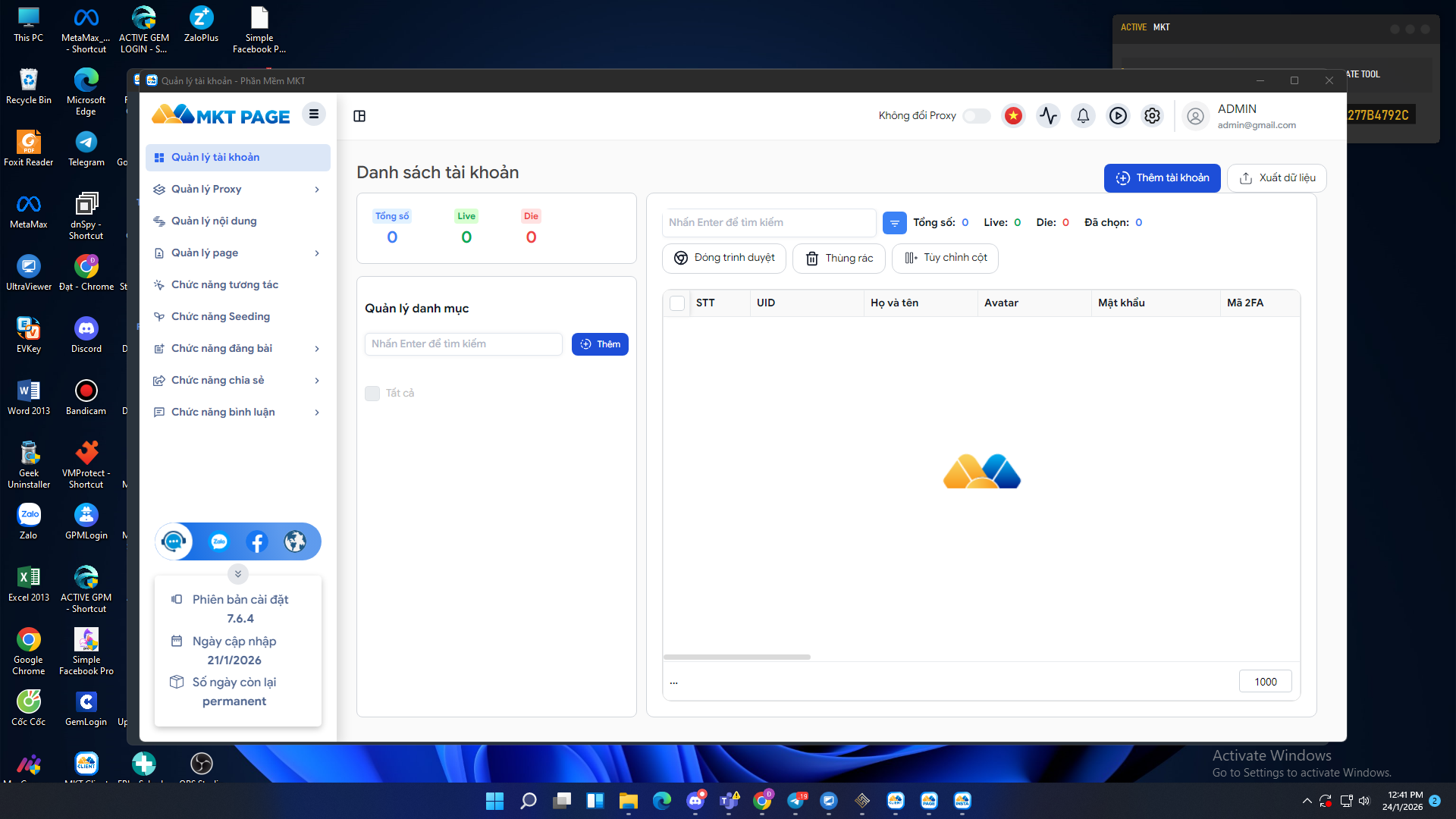Click taskbar search icon
The width and height of the screenshot is (1456, 819).
(529, 801)
